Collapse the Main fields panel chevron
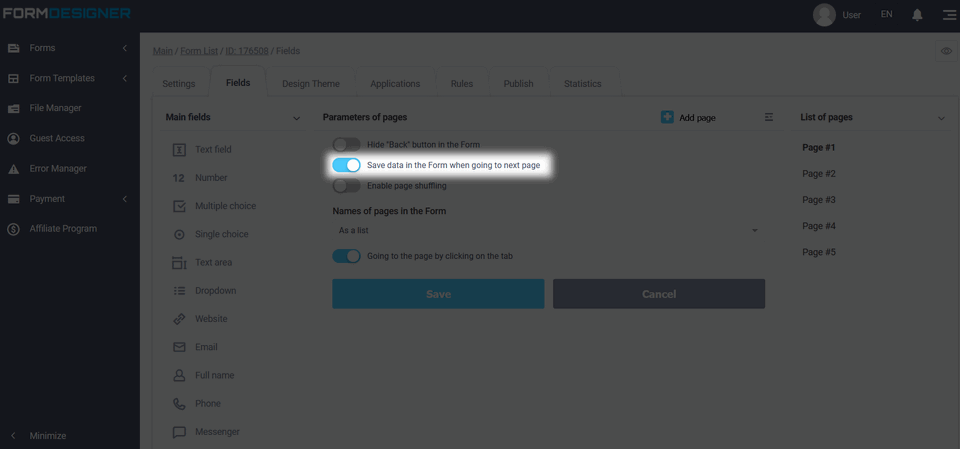 click(x=296, y=118)
